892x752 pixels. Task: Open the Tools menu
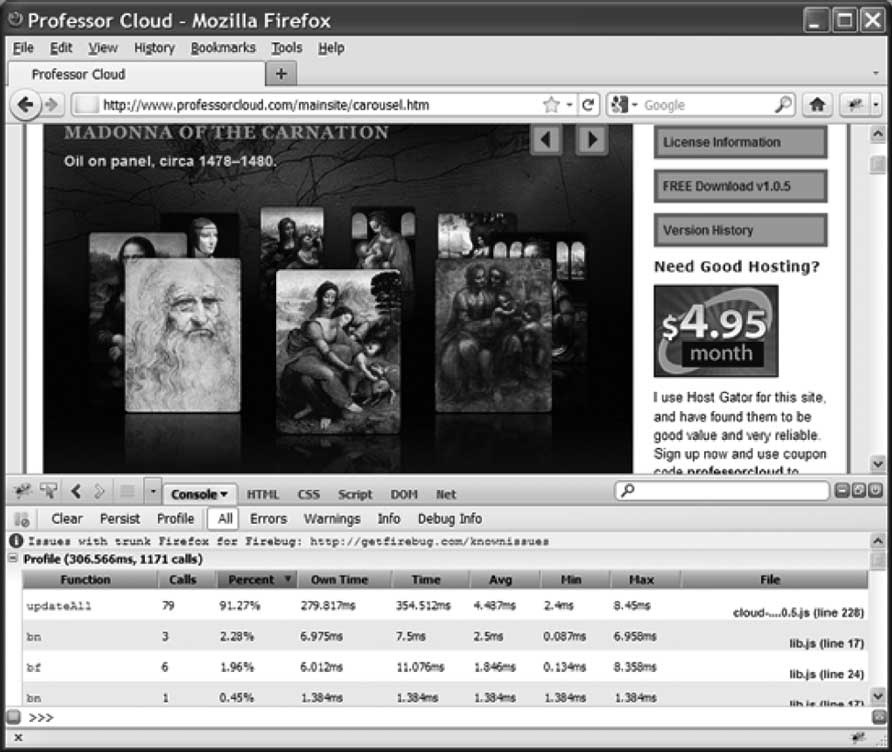tap(287, 48)
